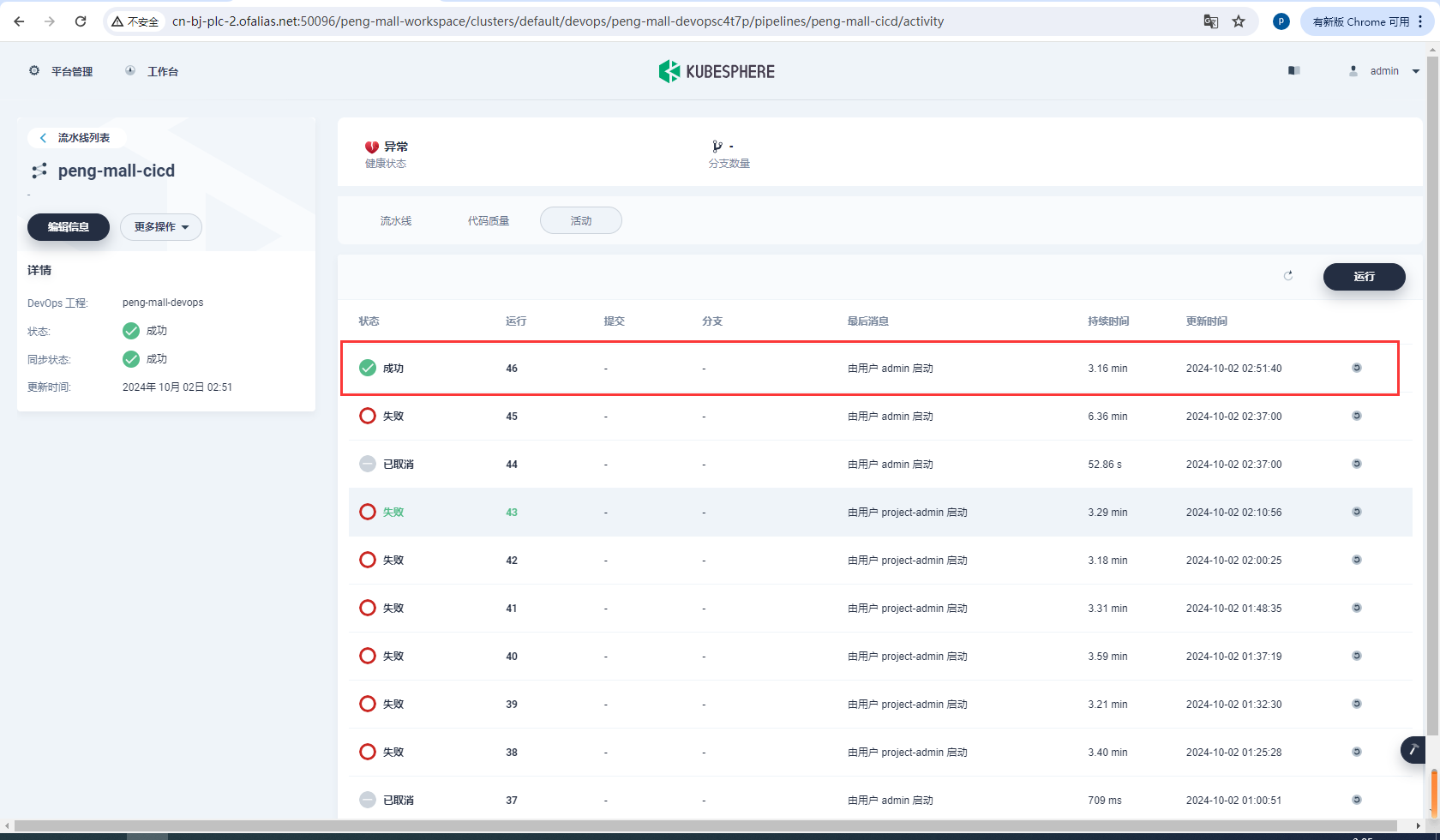
Task: Open failed run 45 status link
Action: 393,417
